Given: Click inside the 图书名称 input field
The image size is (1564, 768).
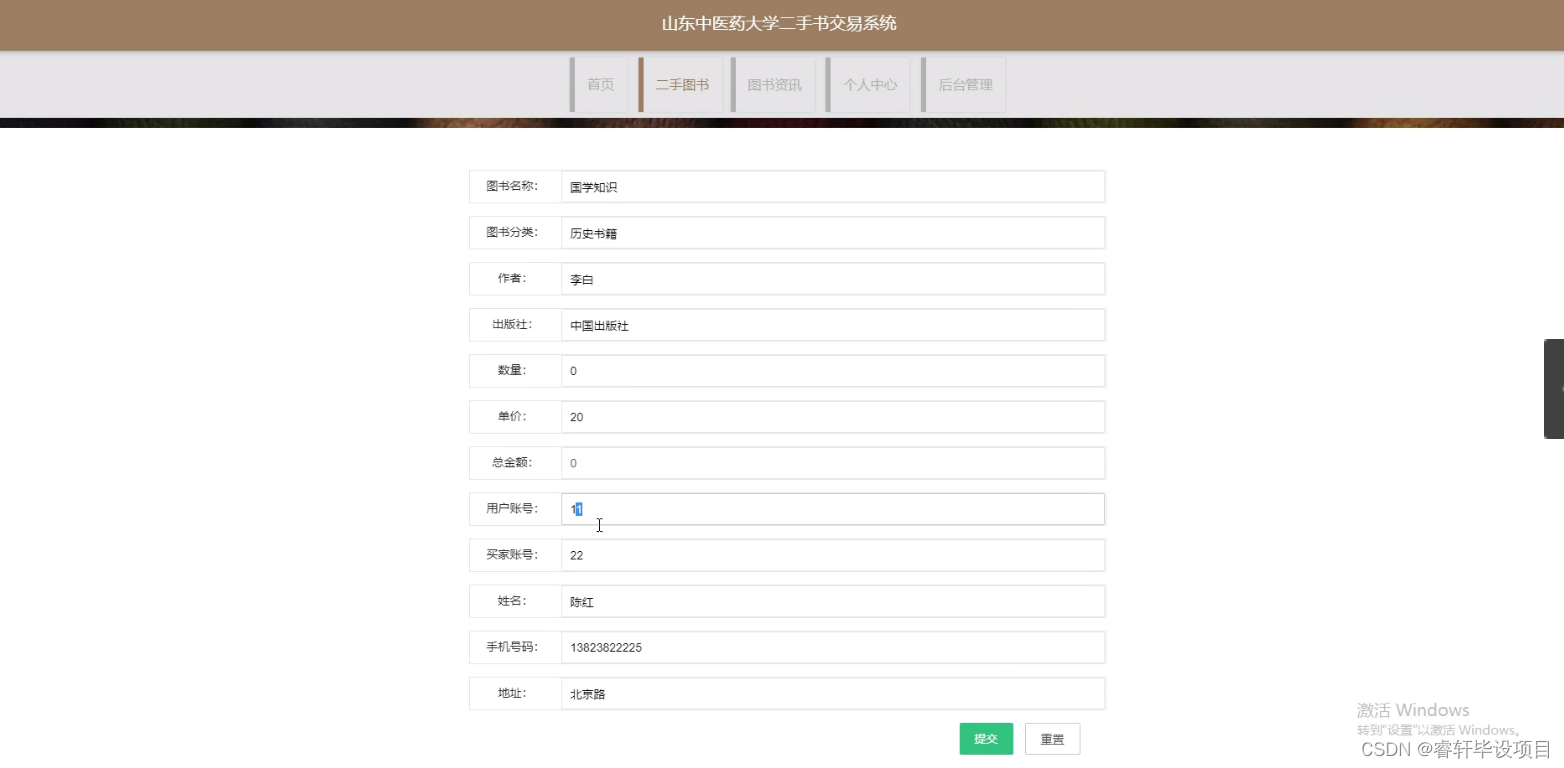Looking at the screenshot, I should [832, 186].
